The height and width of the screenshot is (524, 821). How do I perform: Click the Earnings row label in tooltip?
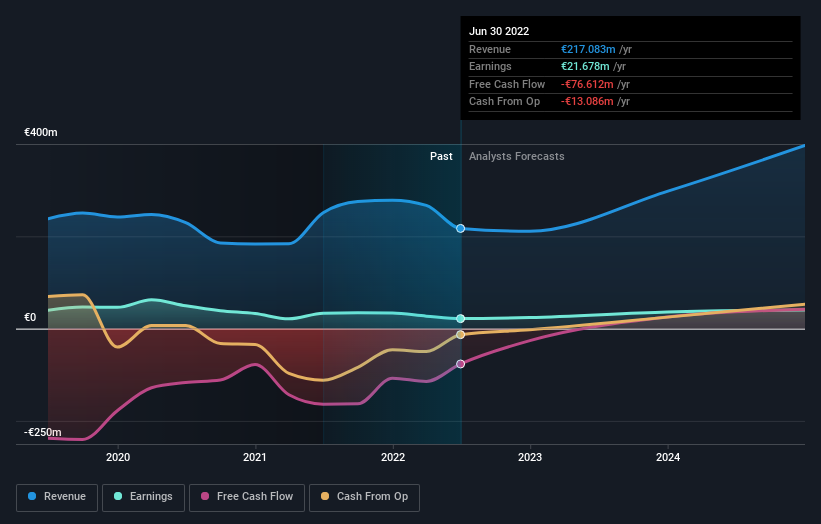pyautogui.click(x=490, y=66)
